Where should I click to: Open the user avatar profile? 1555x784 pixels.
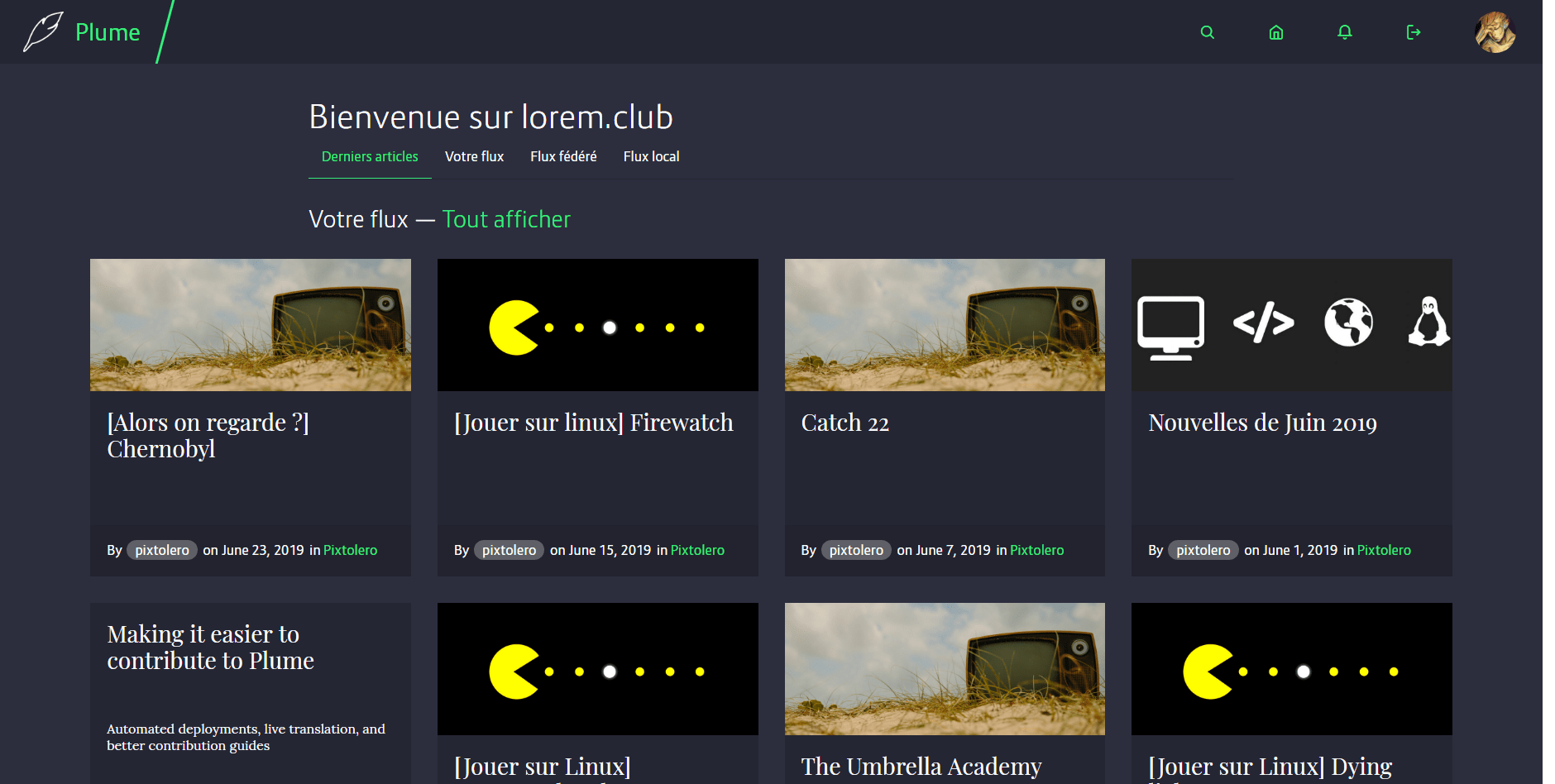tap(1495, 32)
